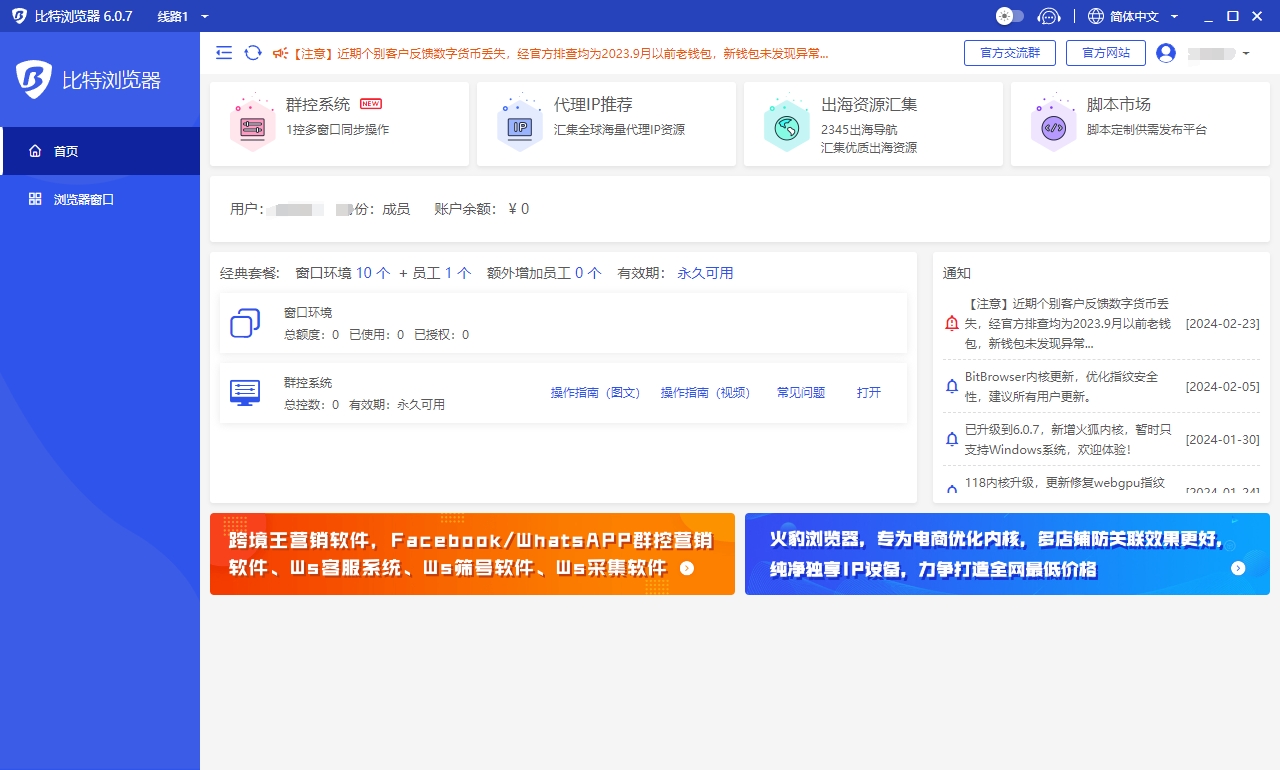Collapse the sidebar with the menu-fold icon
1280x770 pixels.
(224, 53)
